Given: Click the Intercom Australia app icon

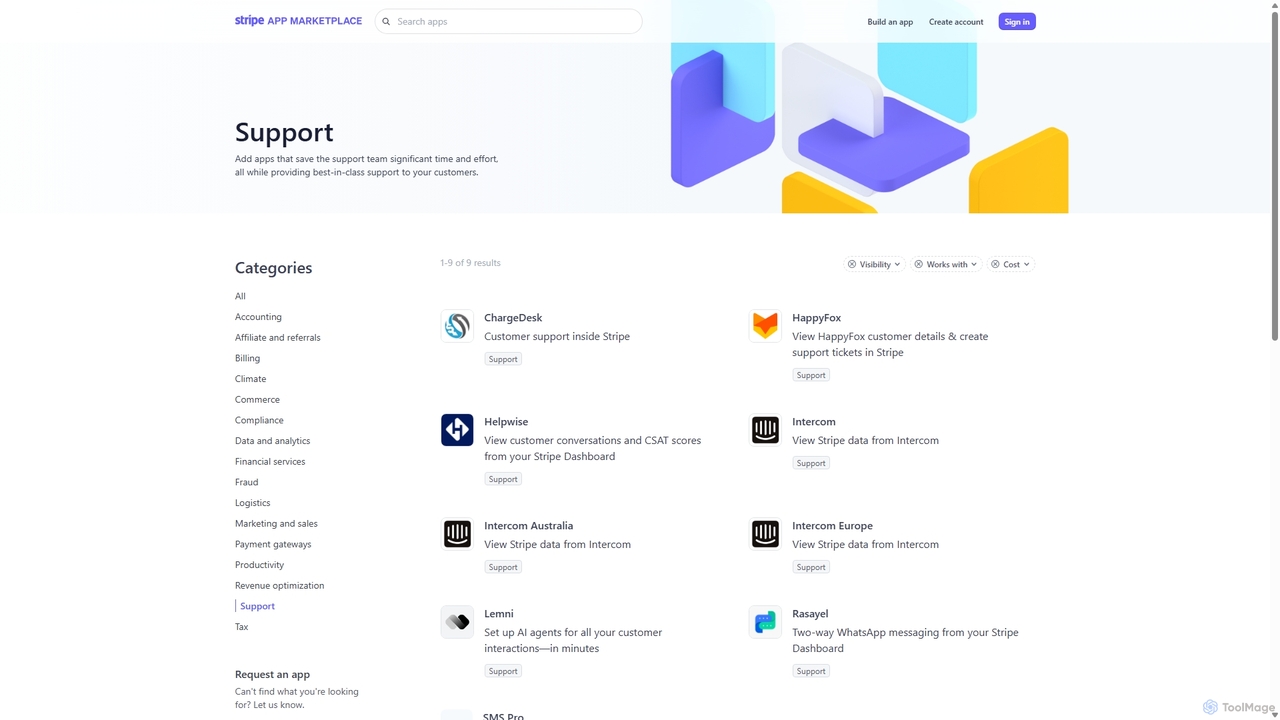Looking at the screenshot, I should [x=457, y=534].
